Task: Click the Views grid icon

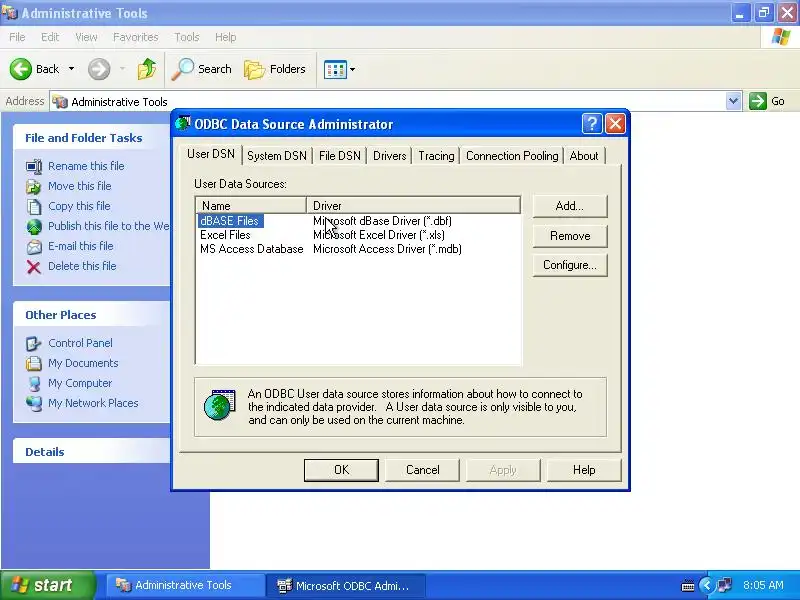Action: [335, 69]
